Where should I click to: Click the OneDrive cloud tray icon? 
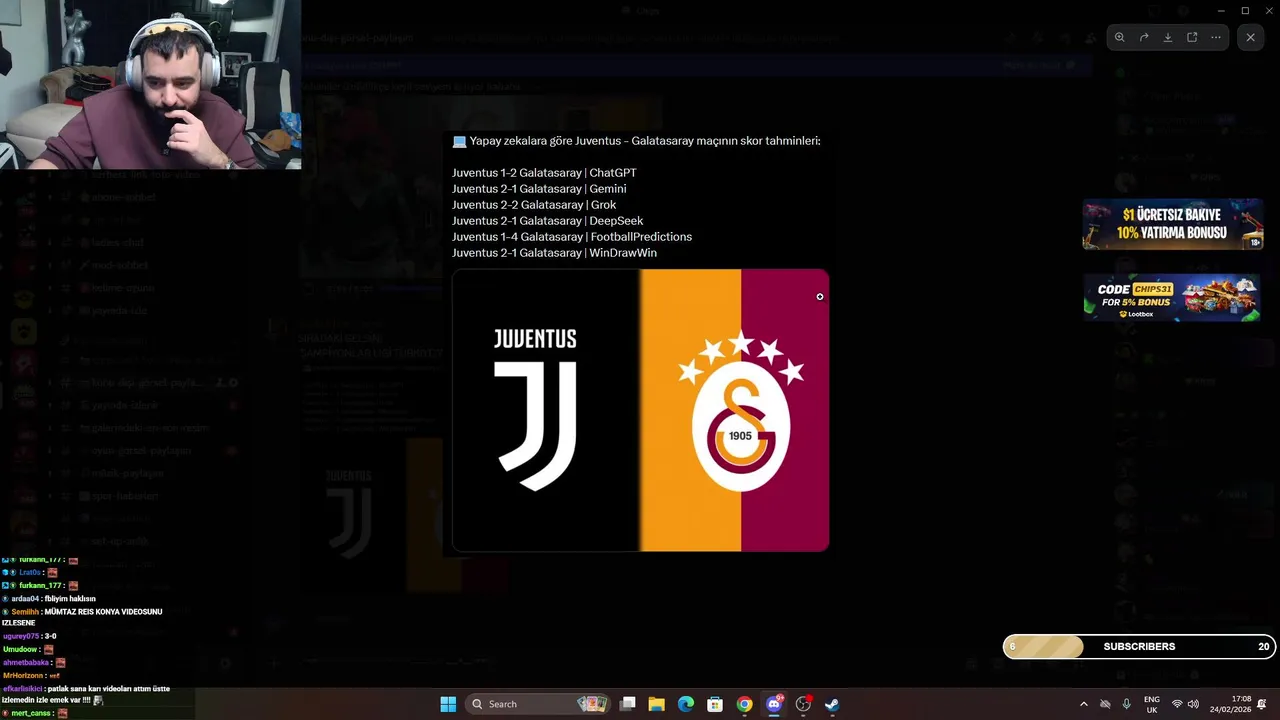coord(1105,704)
